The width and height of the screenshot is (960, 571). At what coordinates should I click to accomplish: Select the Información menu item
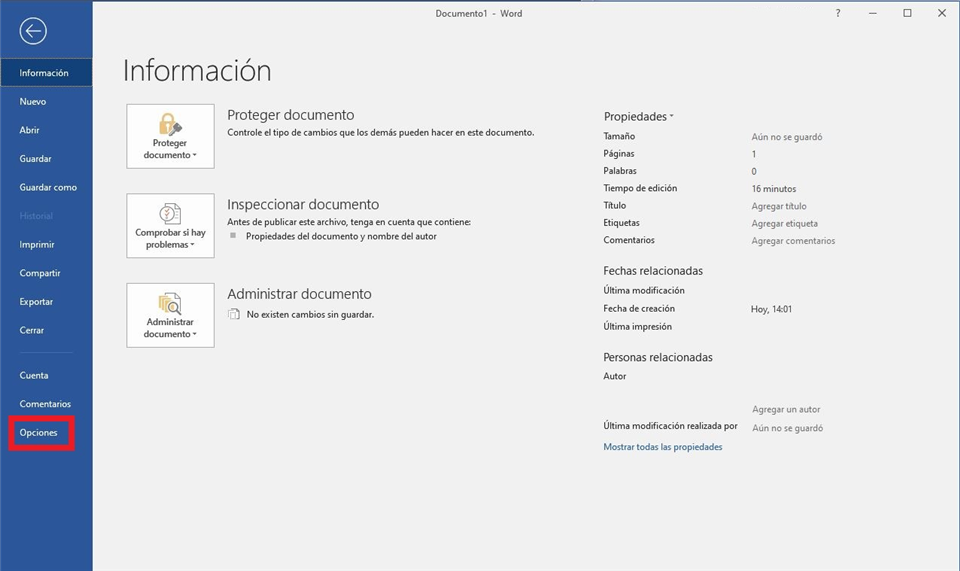pos(44,73)
